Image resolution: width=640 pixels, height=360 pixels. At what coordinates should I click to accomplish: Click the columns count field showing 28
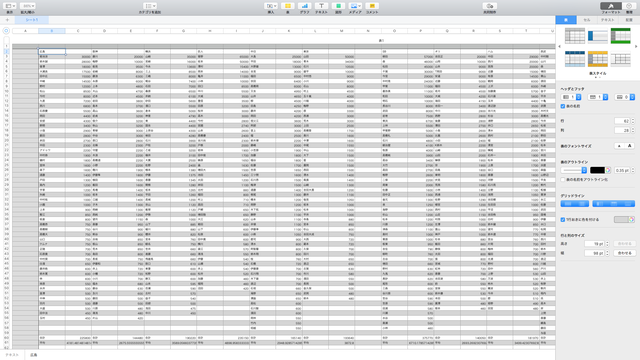point(622,130)
